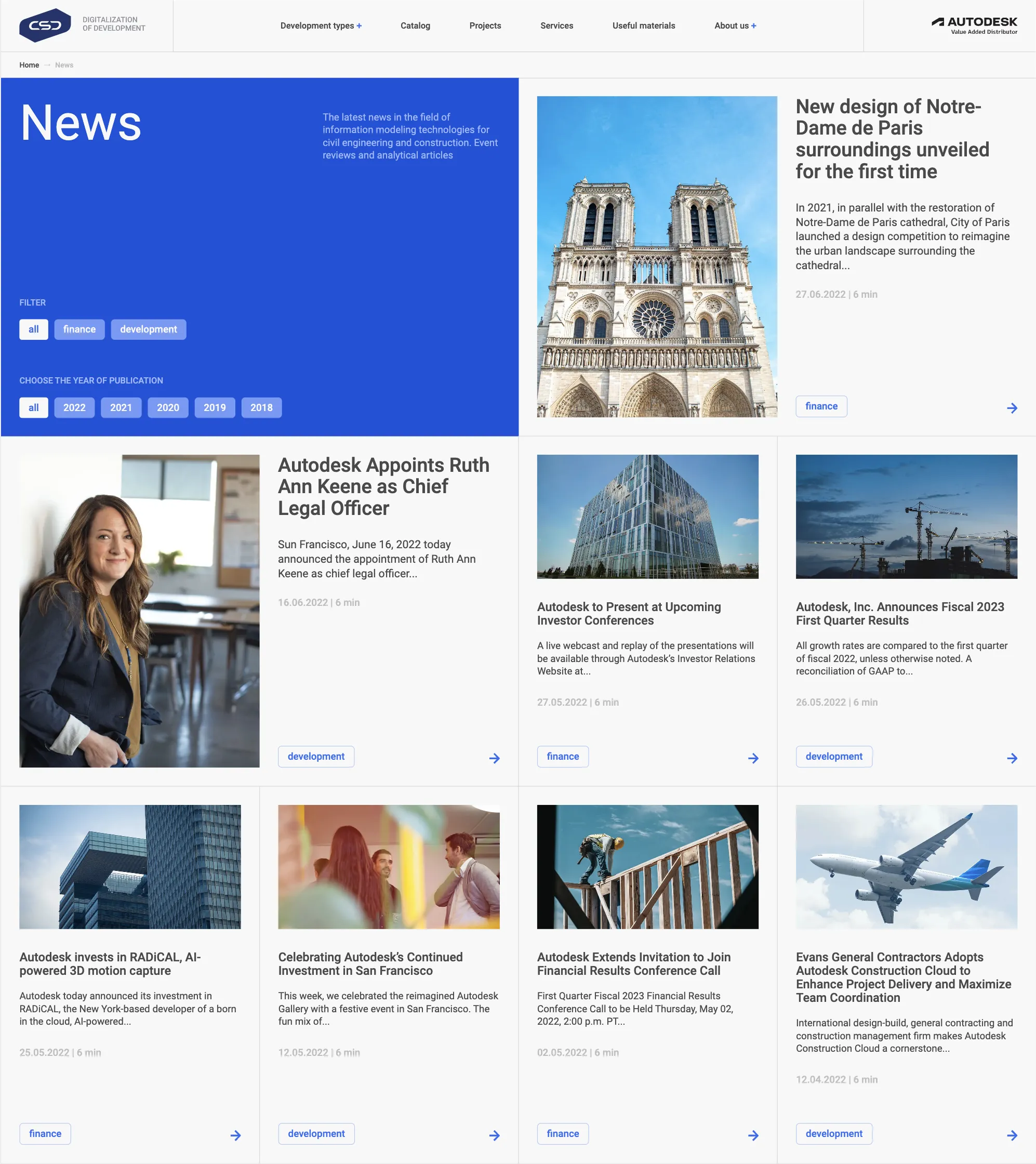The width and height of the screenshot is (1036, 1164).
Task: Click finance tag on RADiCAL card
Action: click(x=45, y=1134)
